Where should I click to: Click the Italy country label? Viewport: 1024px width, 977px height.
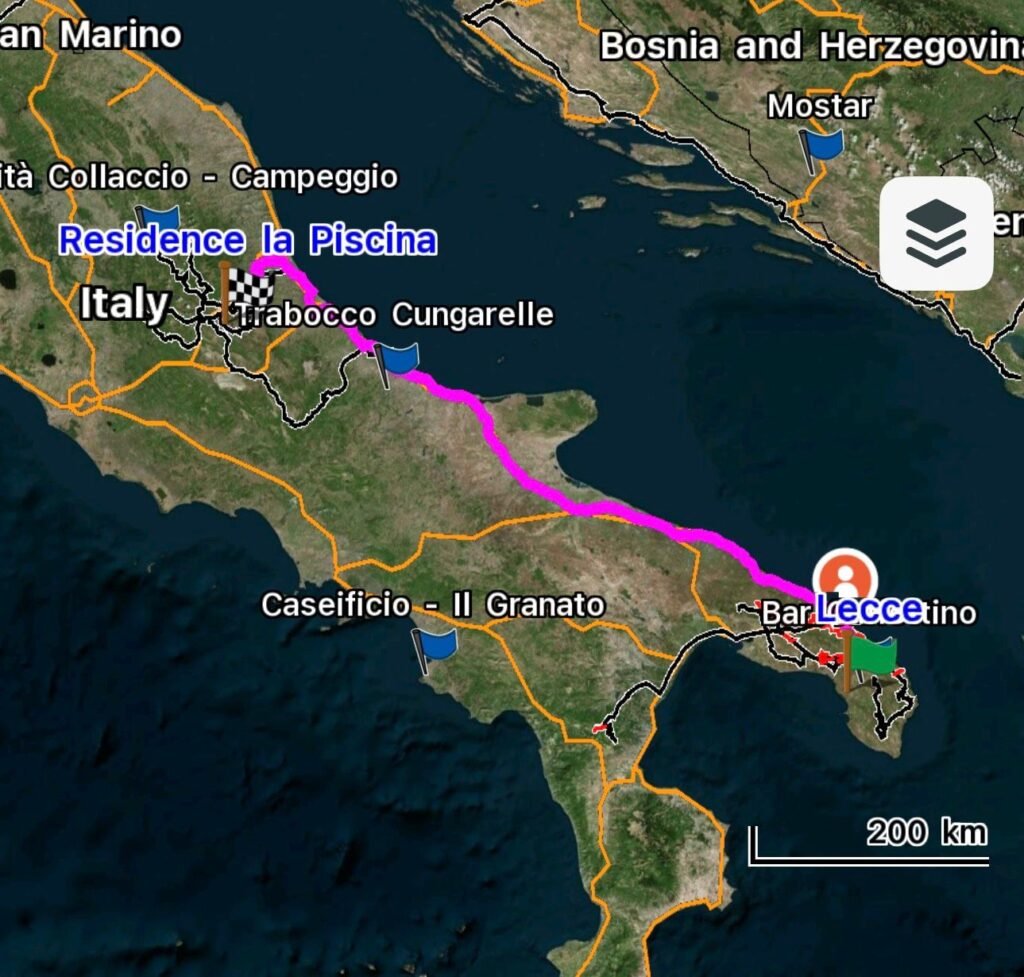[x=124, y=304]
